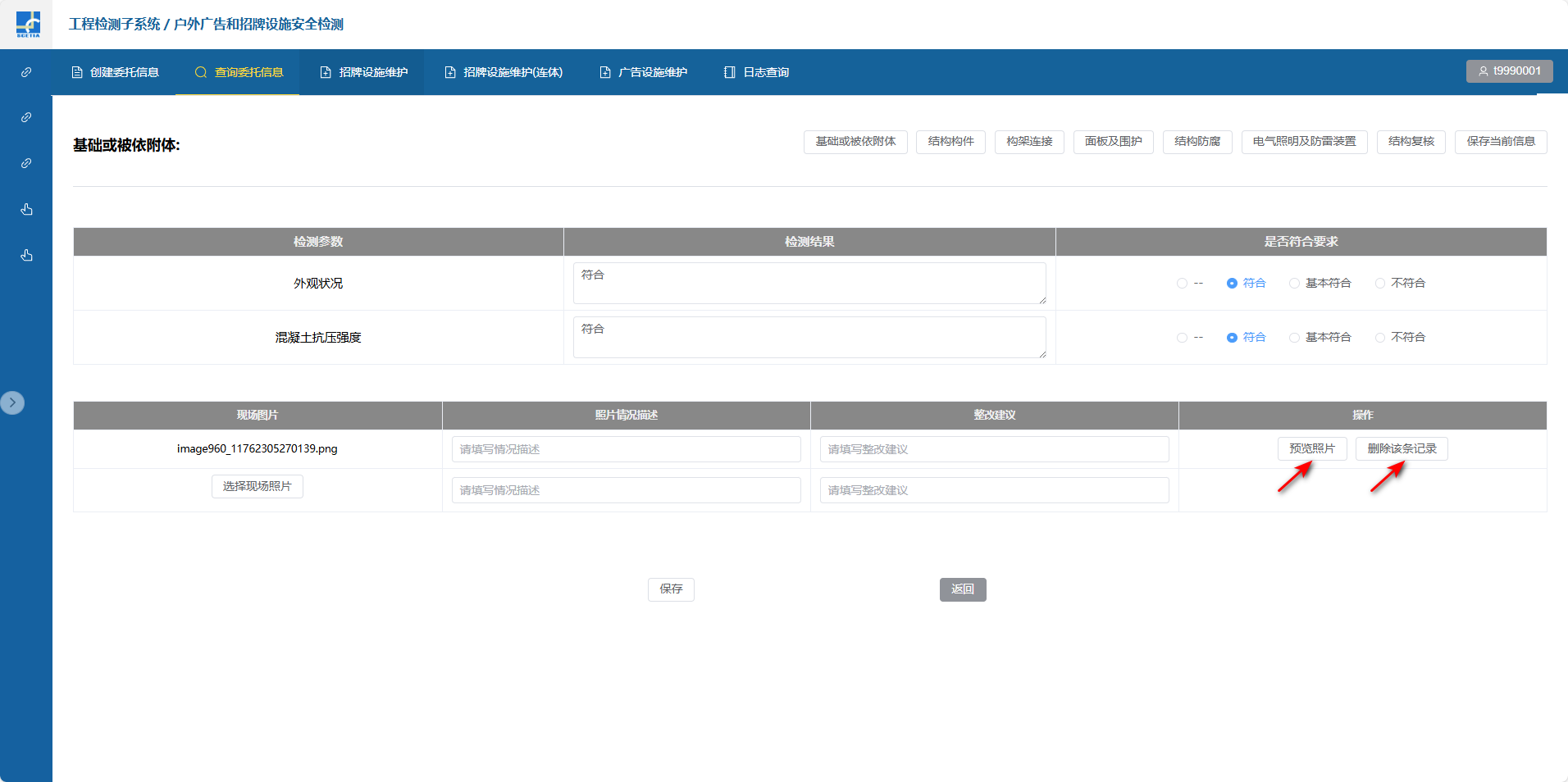Click the document icon beside 创建委托信息
Screen dimensions: 1568x782
pos(77,72)
